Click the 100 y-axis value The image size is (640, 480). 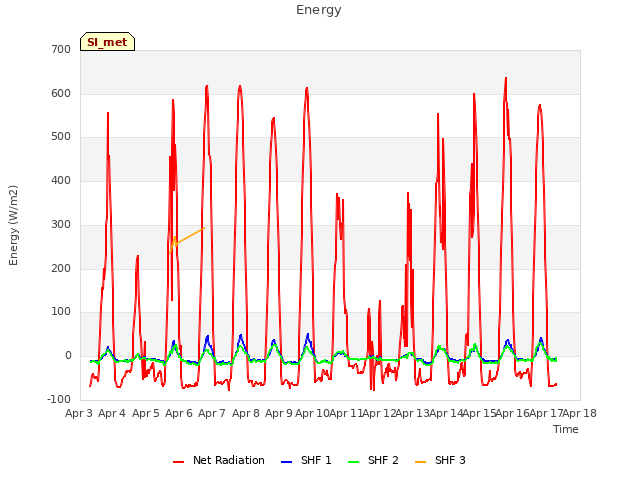[x=61, y=312]
